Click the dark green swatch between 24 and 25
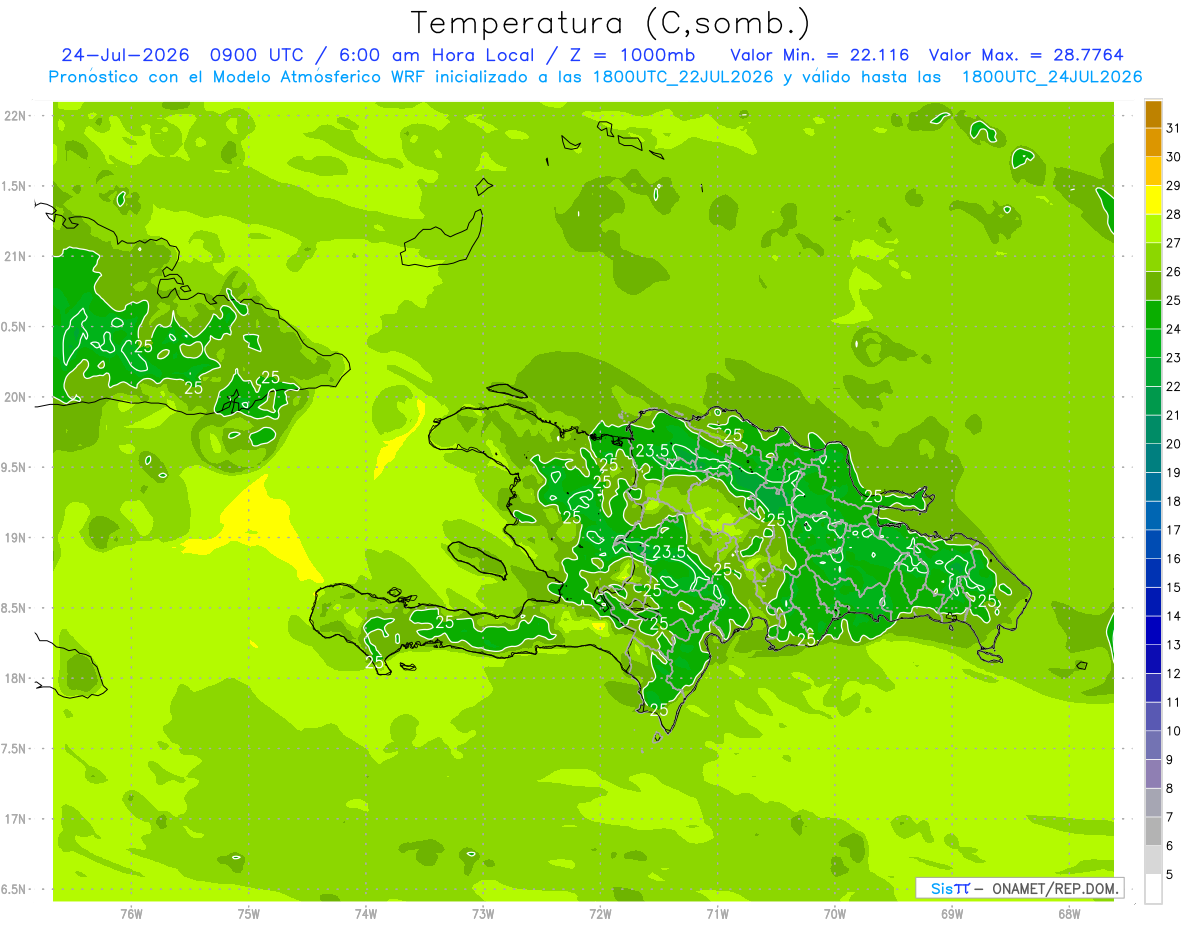This screenshot has width=1200, height=927. (1153, 315)
